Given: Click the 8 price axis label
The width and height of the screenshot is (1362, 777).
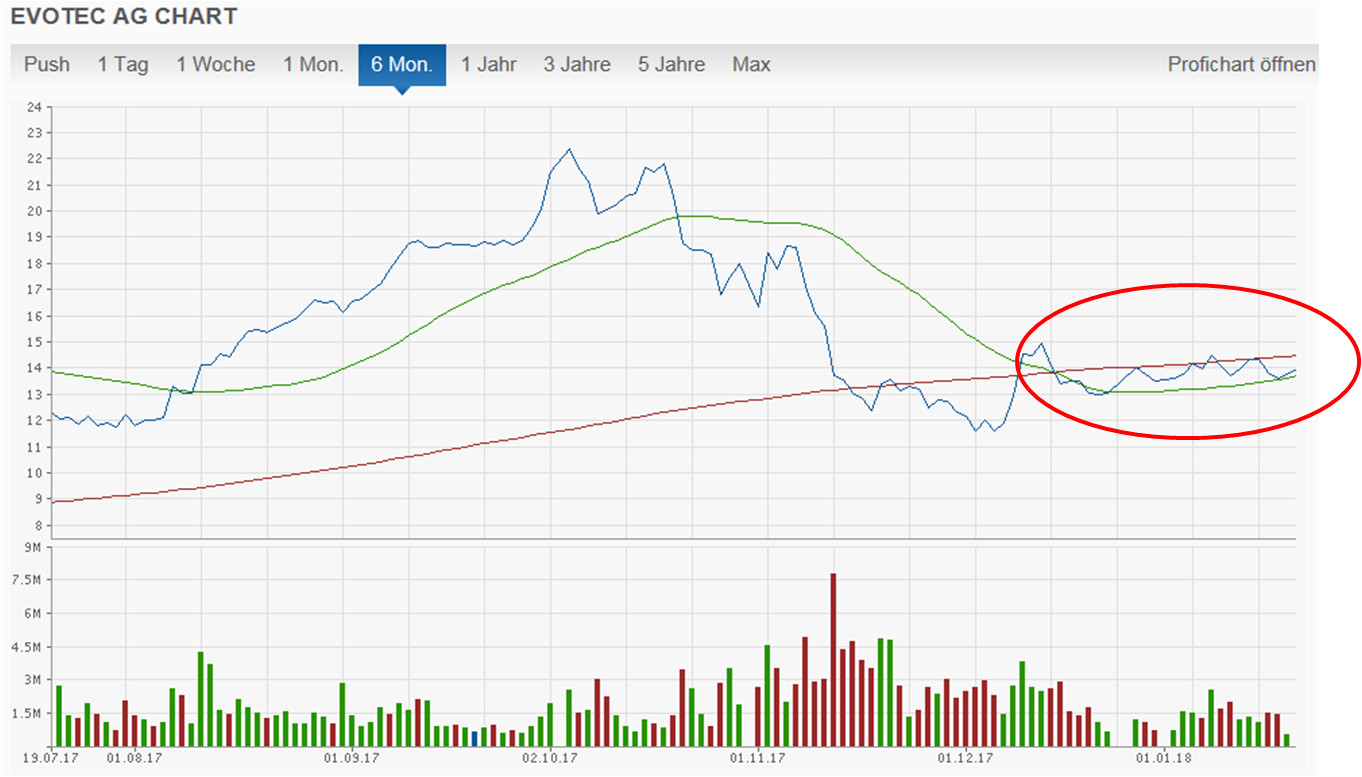Looking at the screenshot, I should [39, 526].
